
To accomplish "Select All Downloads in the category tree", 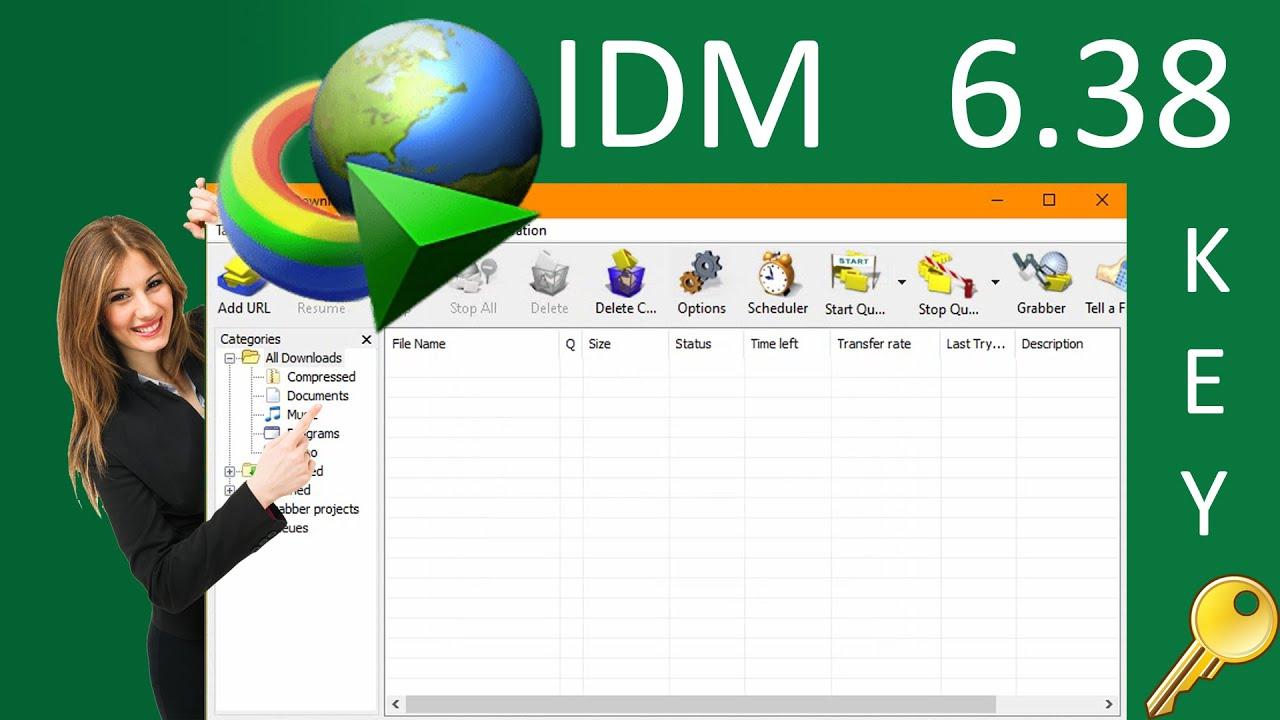I will pos(303,358).
